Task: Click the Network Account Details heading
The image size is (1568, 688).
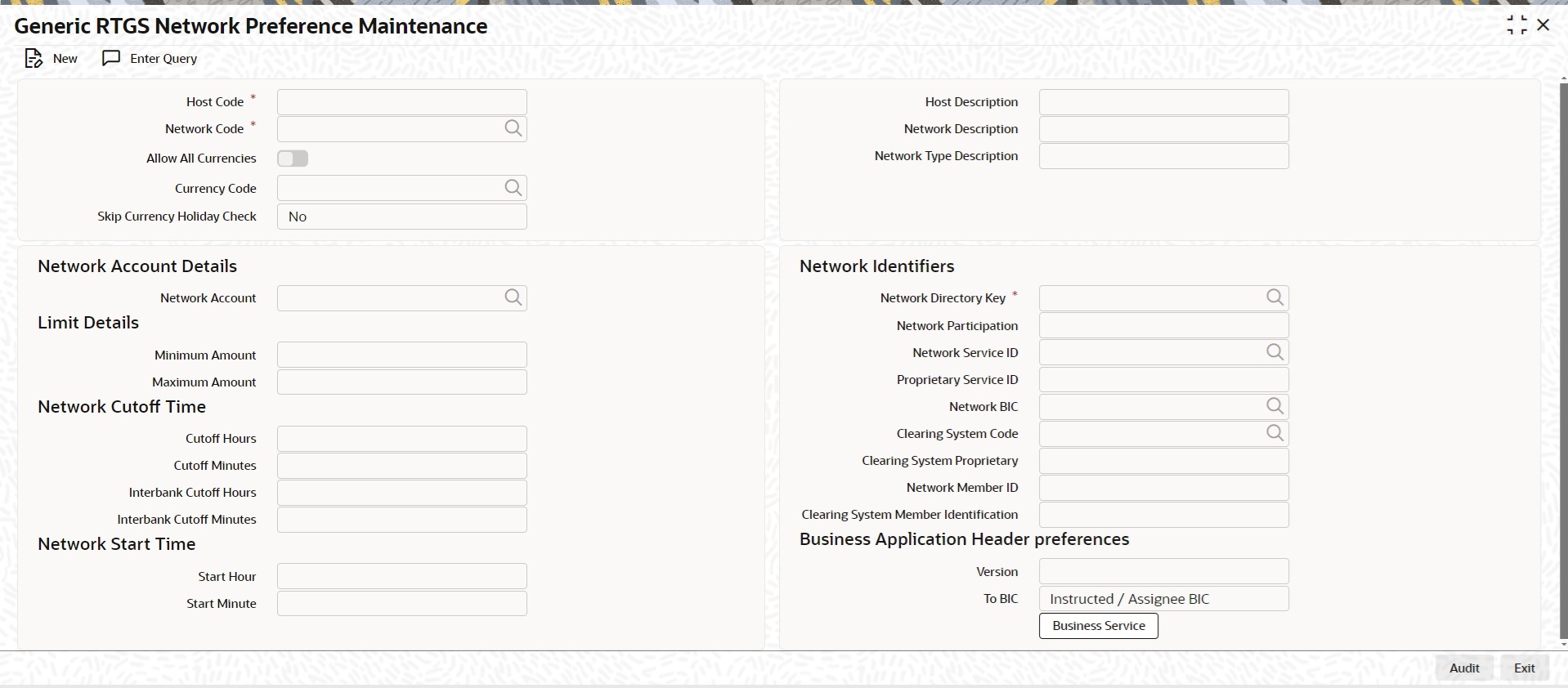Action: click(x=137, y=266)
